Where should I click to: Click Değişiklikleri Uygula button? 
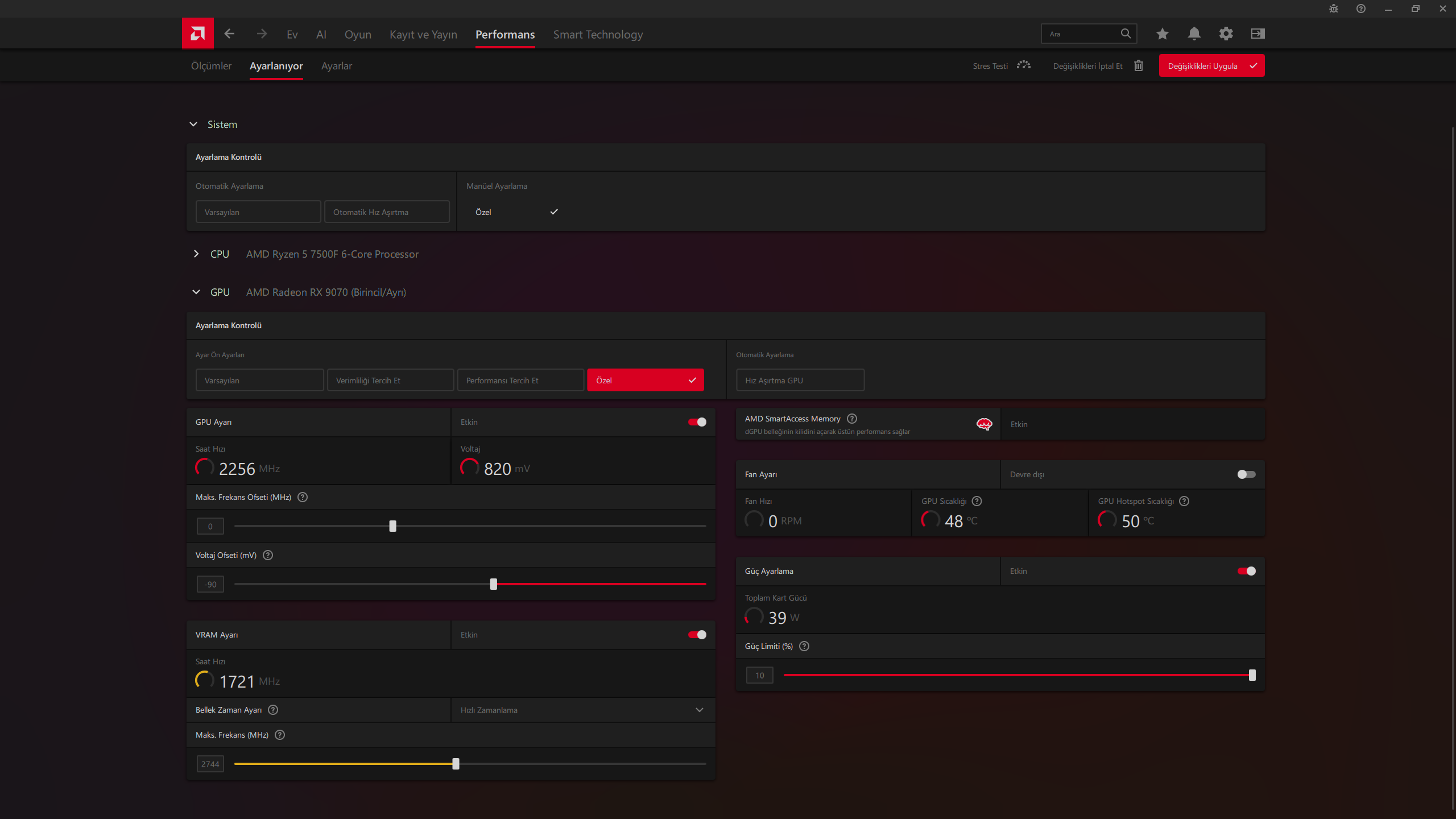1211,65
